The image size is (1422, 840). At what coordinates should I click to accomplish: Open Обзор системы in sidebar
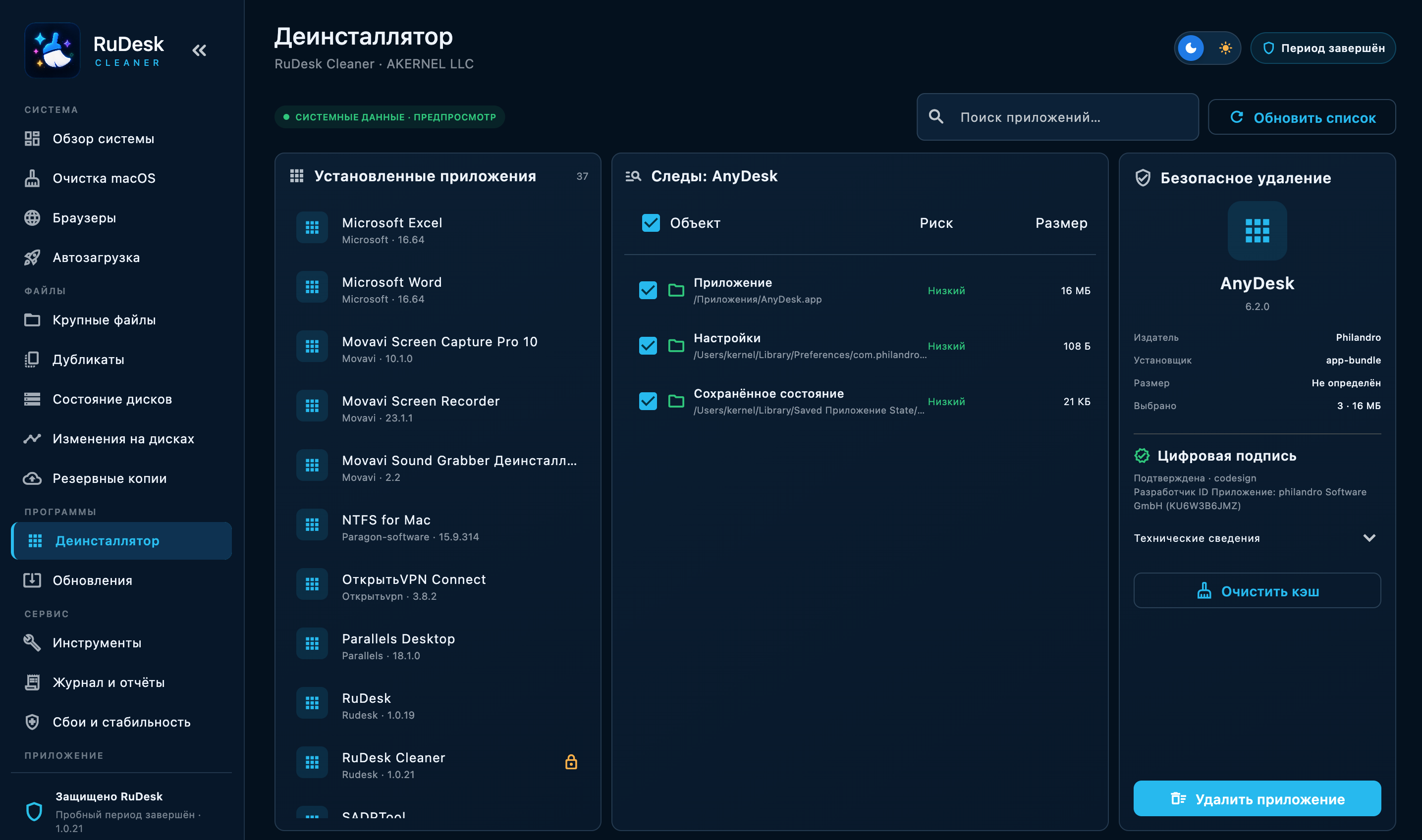point(121,139)
